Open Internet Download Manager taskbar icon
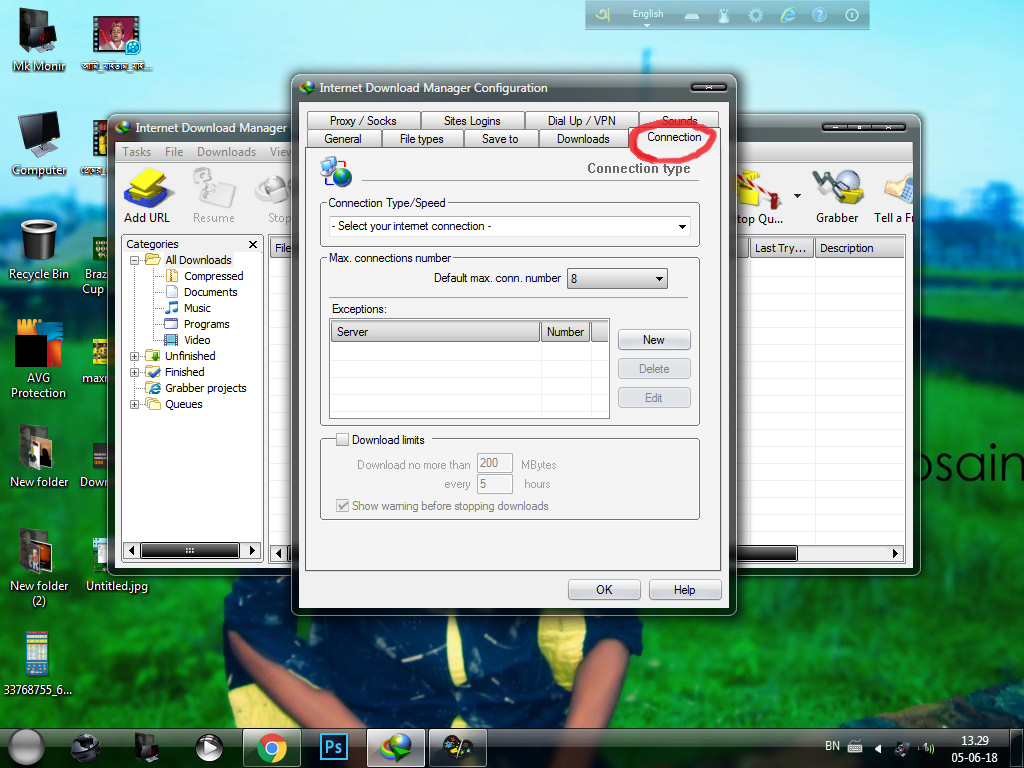Screen dimensions: 1024x768 [x=396, y=748]
